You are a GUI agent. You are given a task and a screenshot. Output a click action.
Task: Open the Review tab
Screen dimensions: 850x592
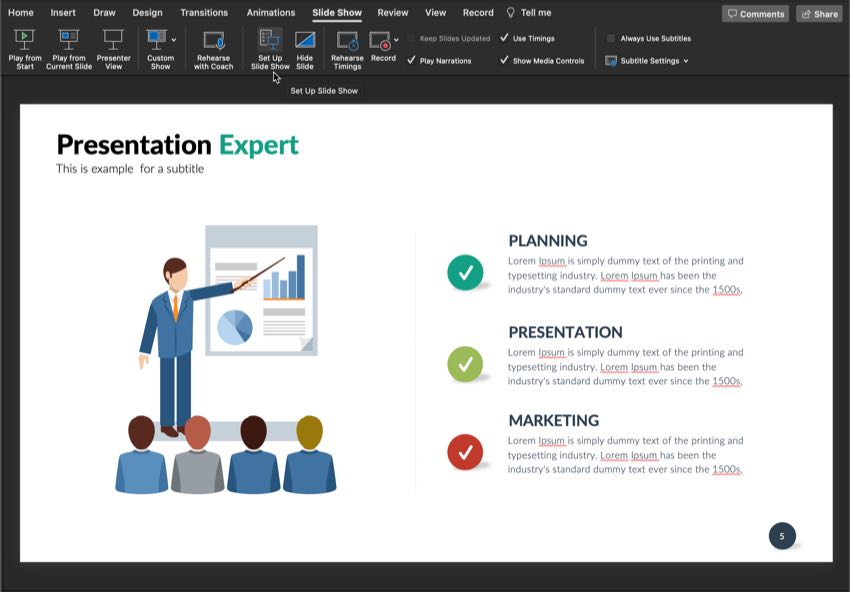[393, 12]
